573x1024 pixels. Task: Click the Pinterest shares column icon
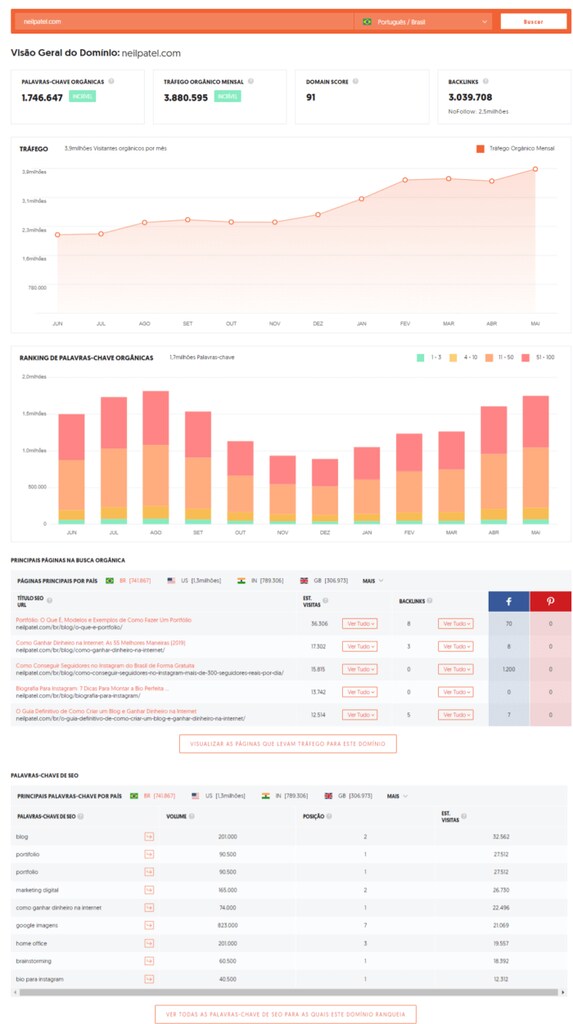(550, 601)
